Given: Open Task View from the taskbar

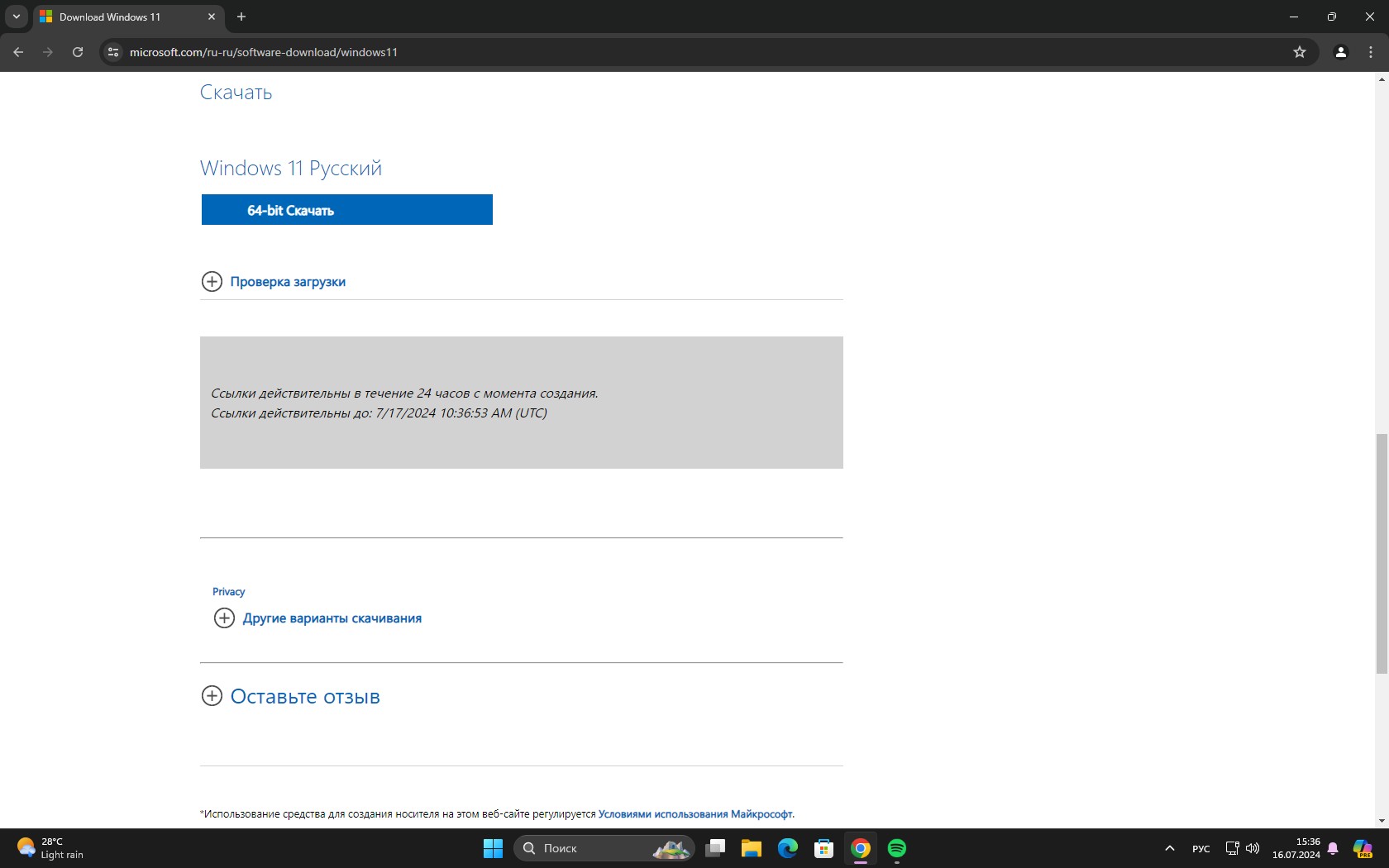Looking at the screenshot, I should pos(715,848).
